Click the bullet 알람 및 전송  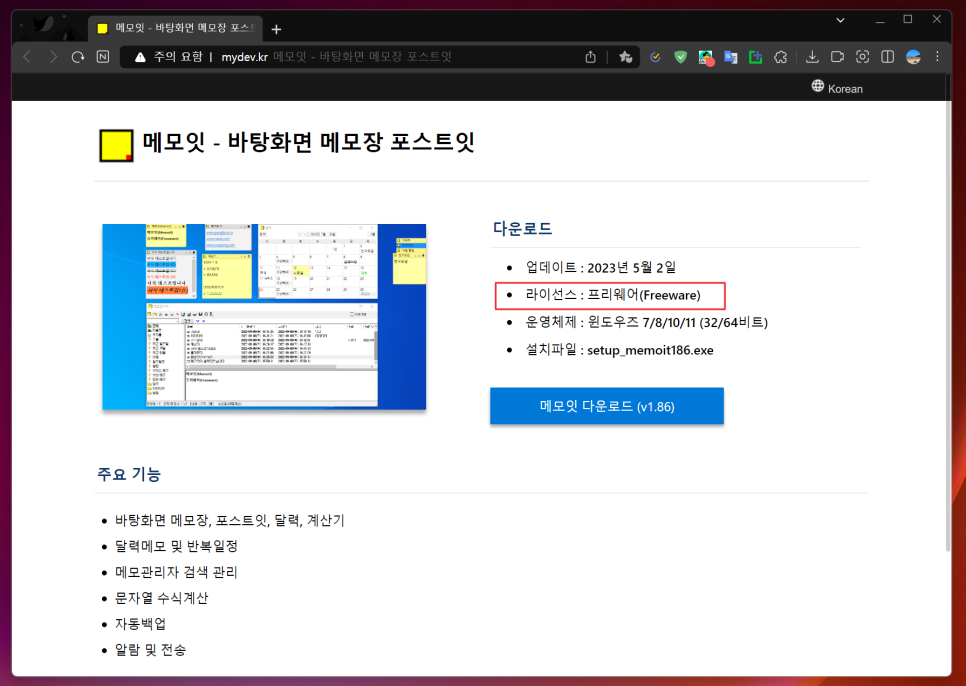coord(150,650)
